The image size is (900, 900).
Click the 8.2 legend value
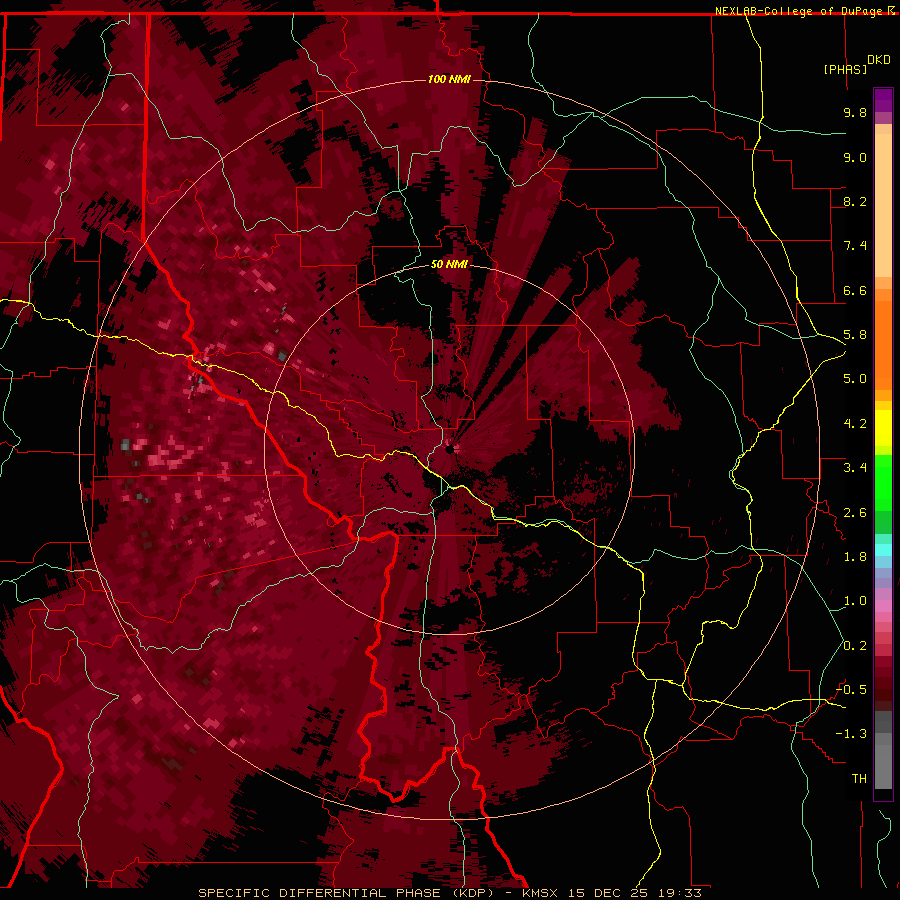click(855, 201)
